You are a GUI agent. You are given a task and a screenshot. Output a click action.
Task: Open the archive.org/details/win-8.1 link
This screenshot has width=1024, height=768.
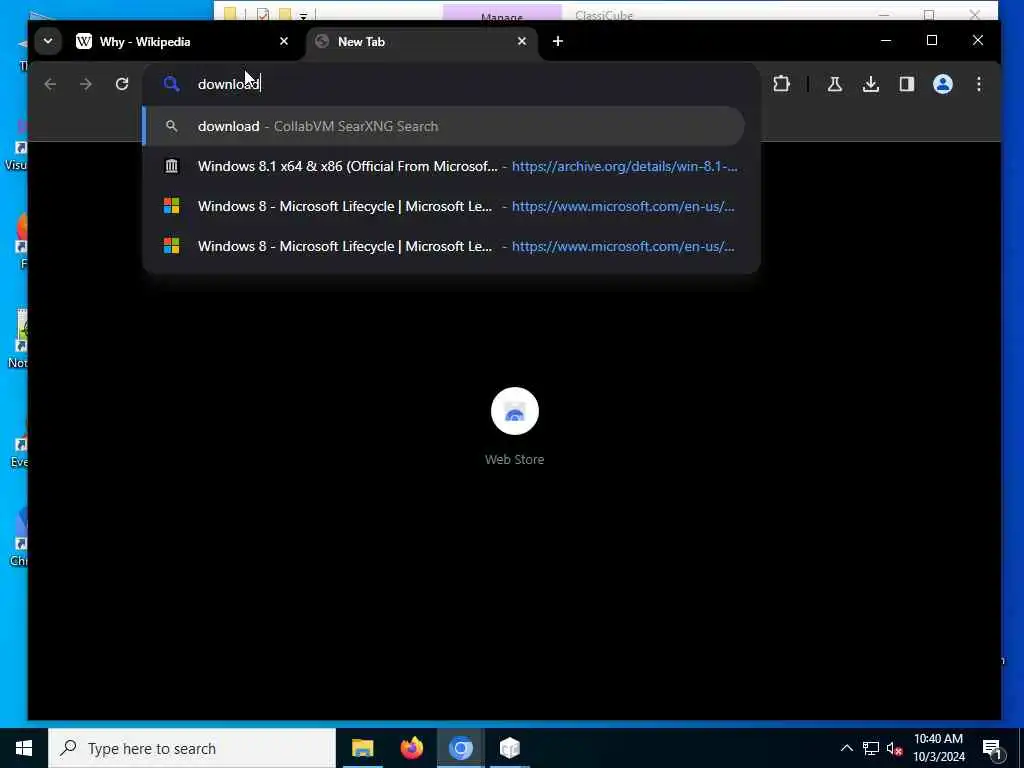(624, 167)
